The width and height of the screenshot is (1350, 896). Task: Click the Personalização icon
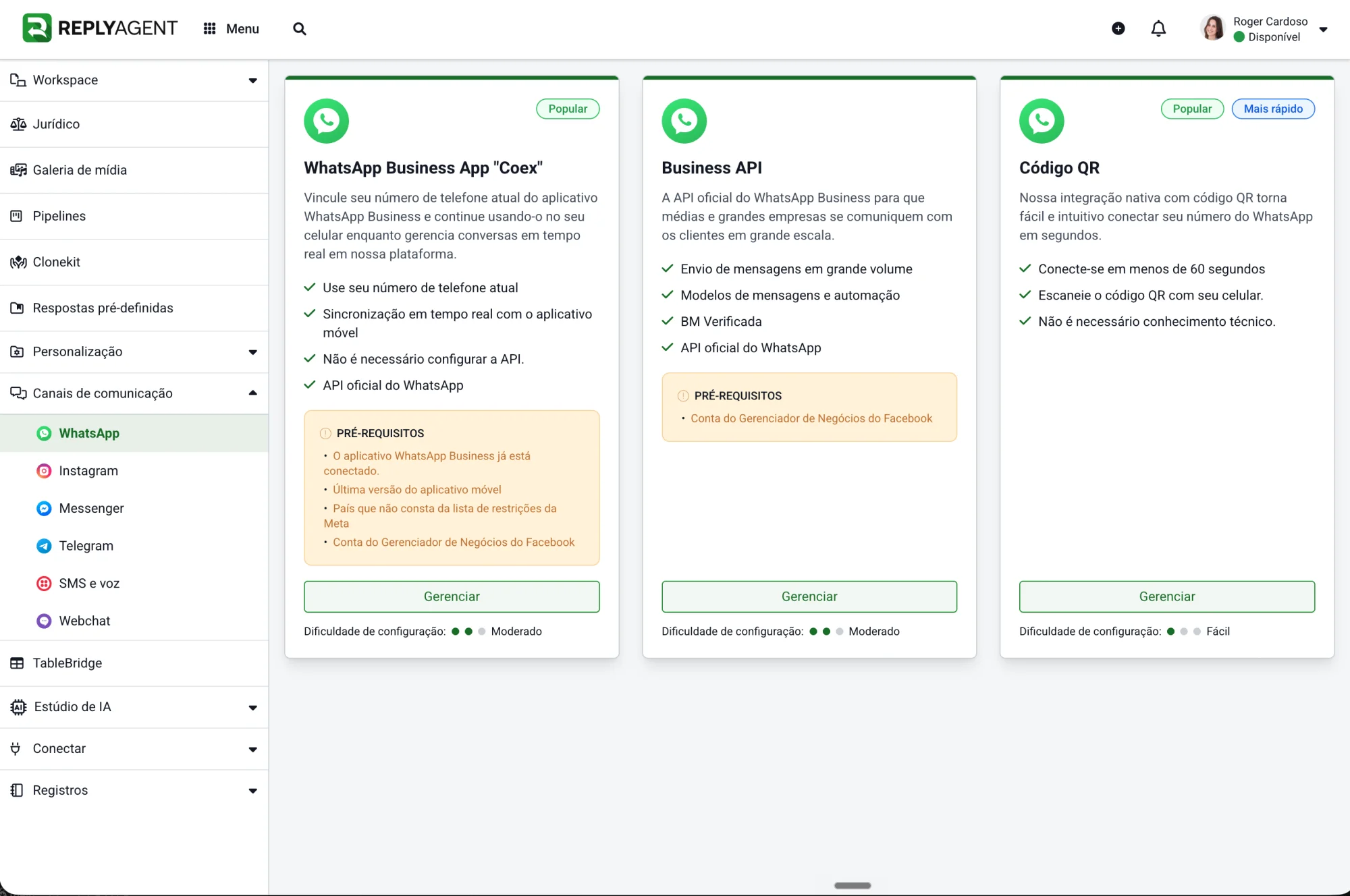click(17, 352)
